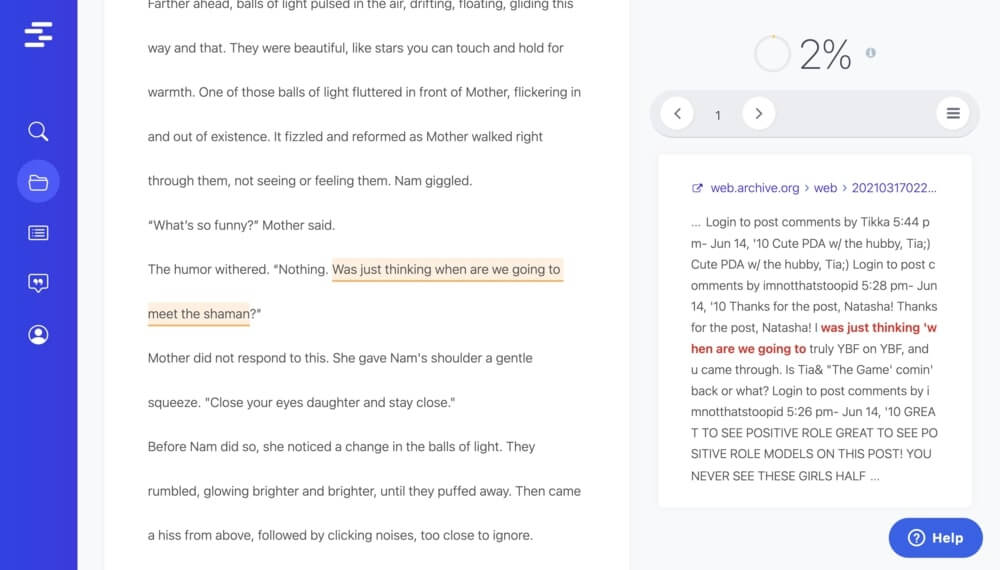
Task: Click the "web" breadcrumb segment of the source
Action: point(825,188)
